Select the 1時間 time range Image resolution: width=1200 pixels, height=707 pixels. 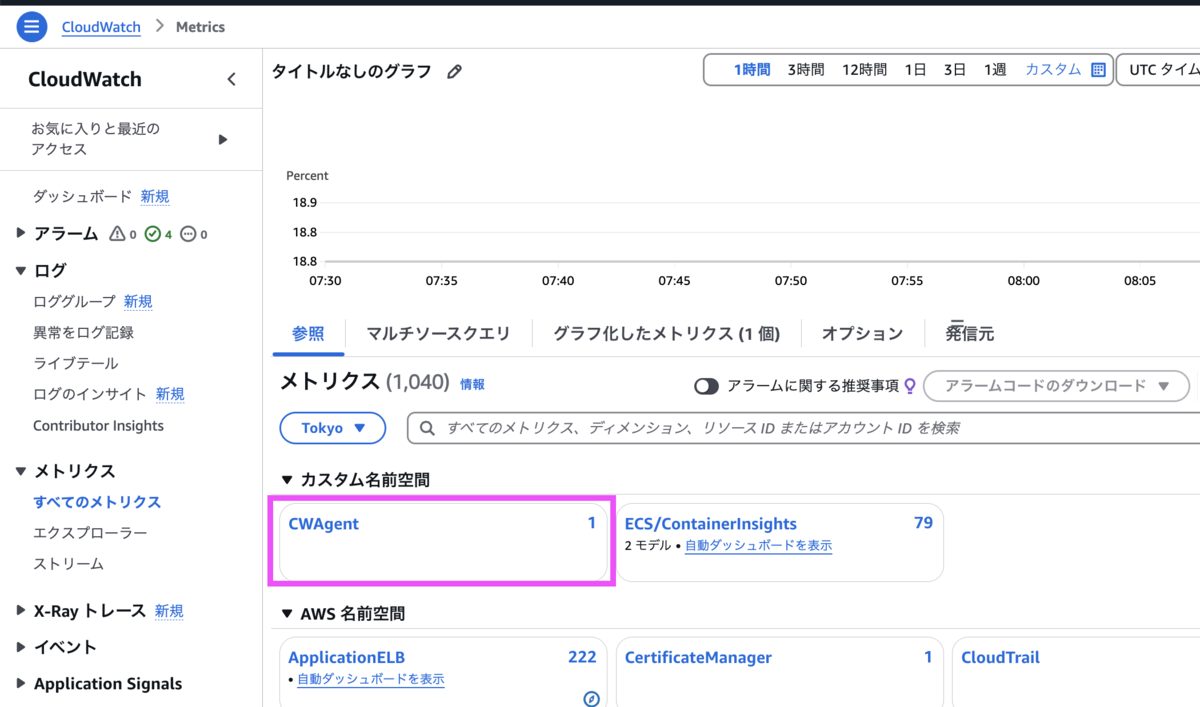(x=752, y=70)
